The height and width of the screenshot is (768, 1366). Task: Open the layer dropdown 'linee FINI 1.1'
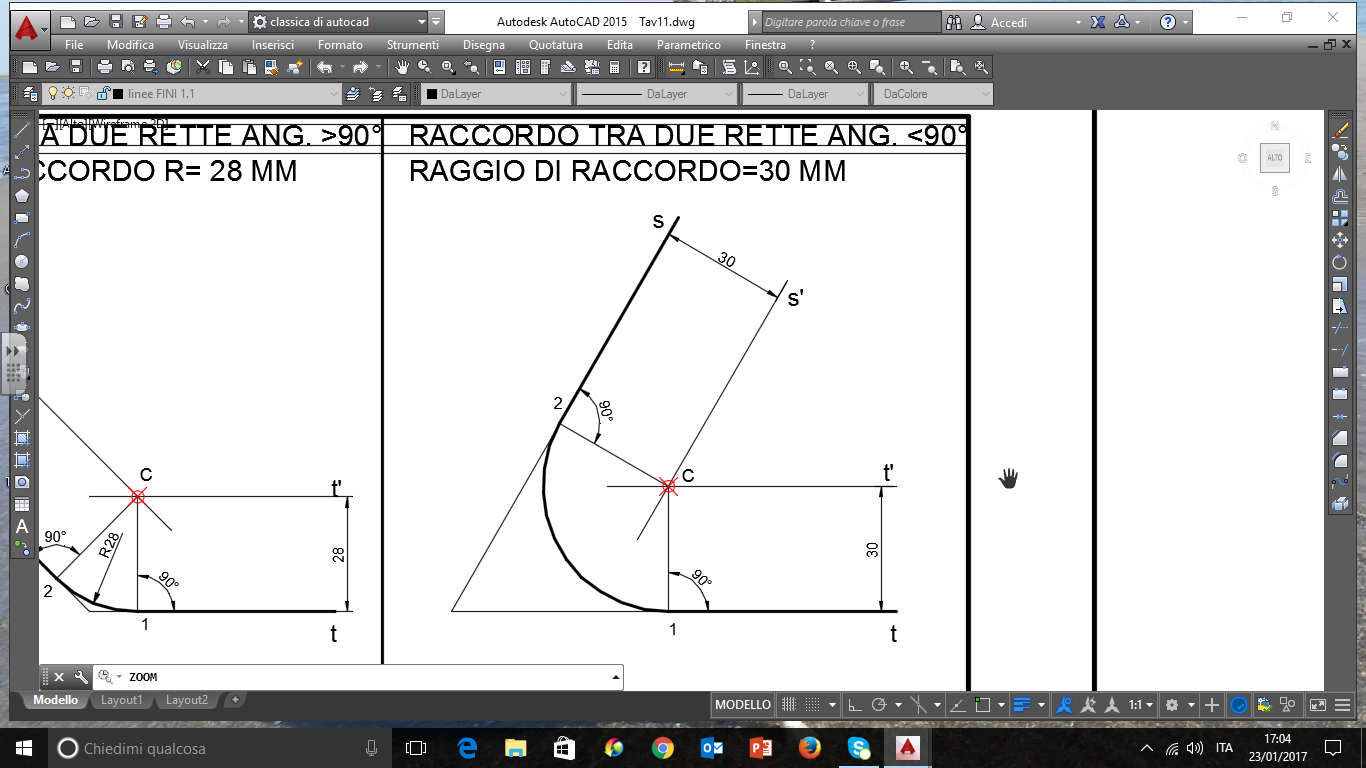pyautogui.click(x=194, y=94)
